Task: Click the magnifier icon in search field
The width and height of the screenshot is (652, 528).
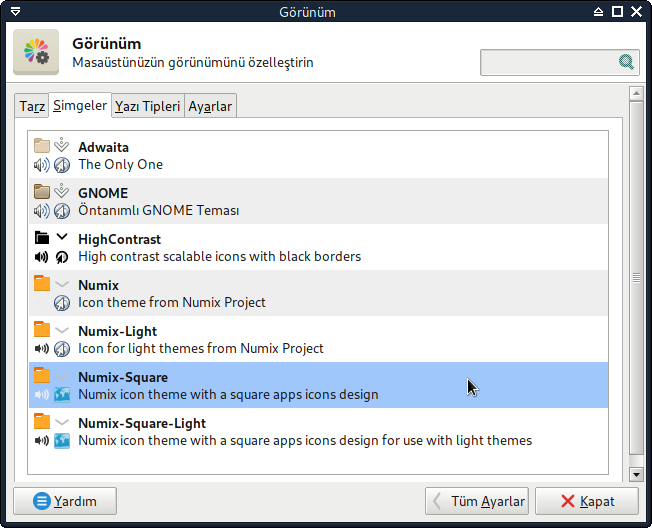Action: pos(626,62)
